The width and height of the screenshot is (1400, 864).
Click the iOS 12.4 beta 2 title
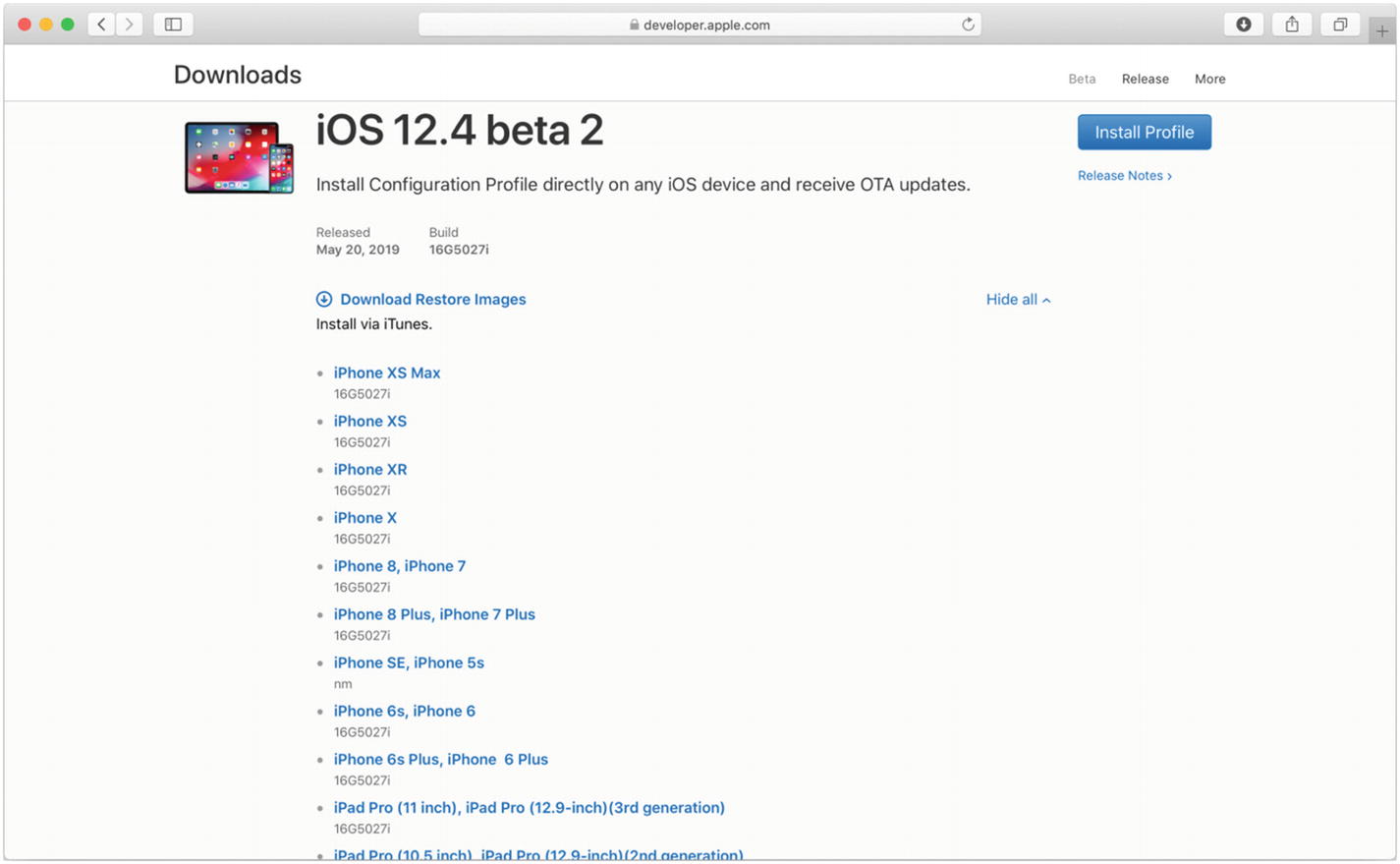point(460,131)
